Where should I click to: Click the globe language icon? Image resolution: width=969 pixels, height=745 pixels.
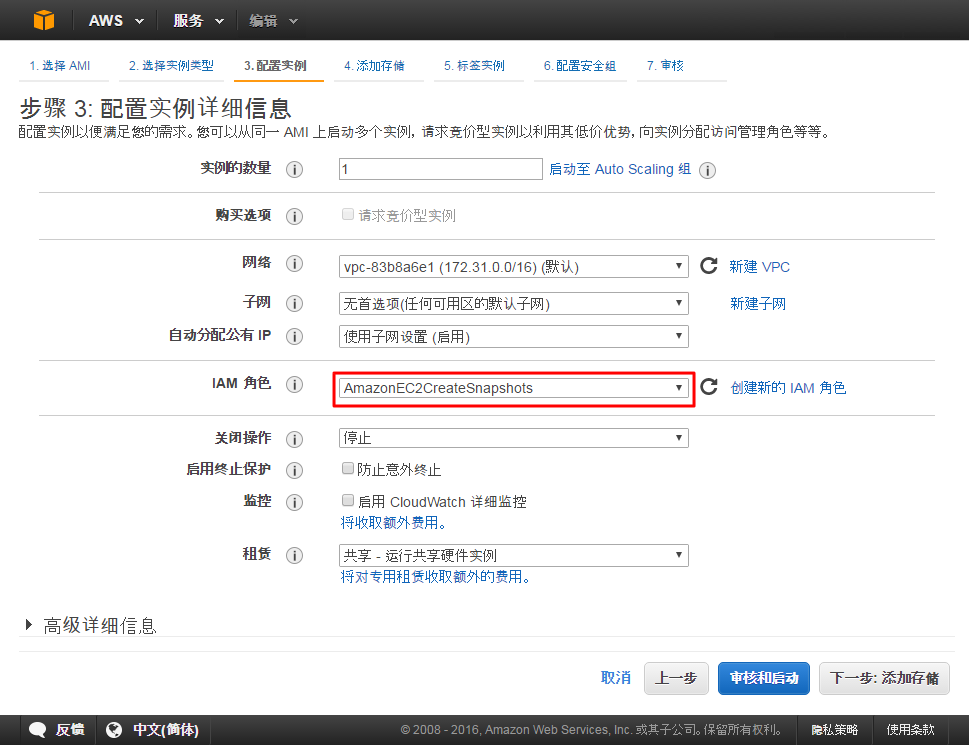tap(114, 730)
